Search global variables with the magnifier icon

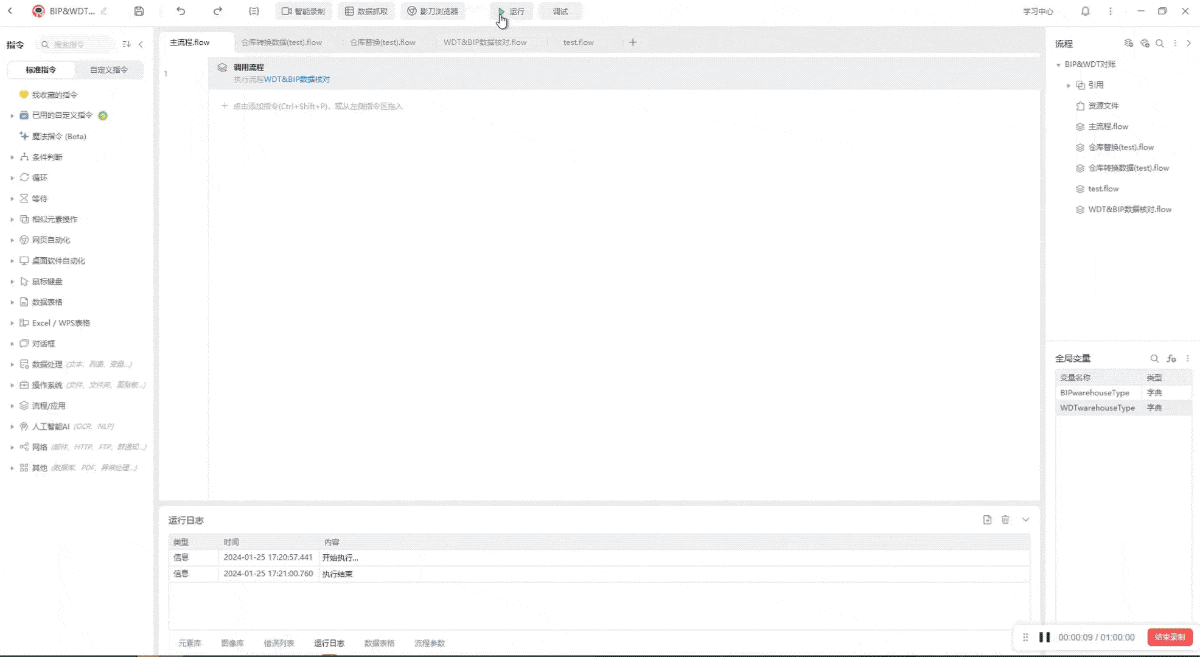(1155, 358)
